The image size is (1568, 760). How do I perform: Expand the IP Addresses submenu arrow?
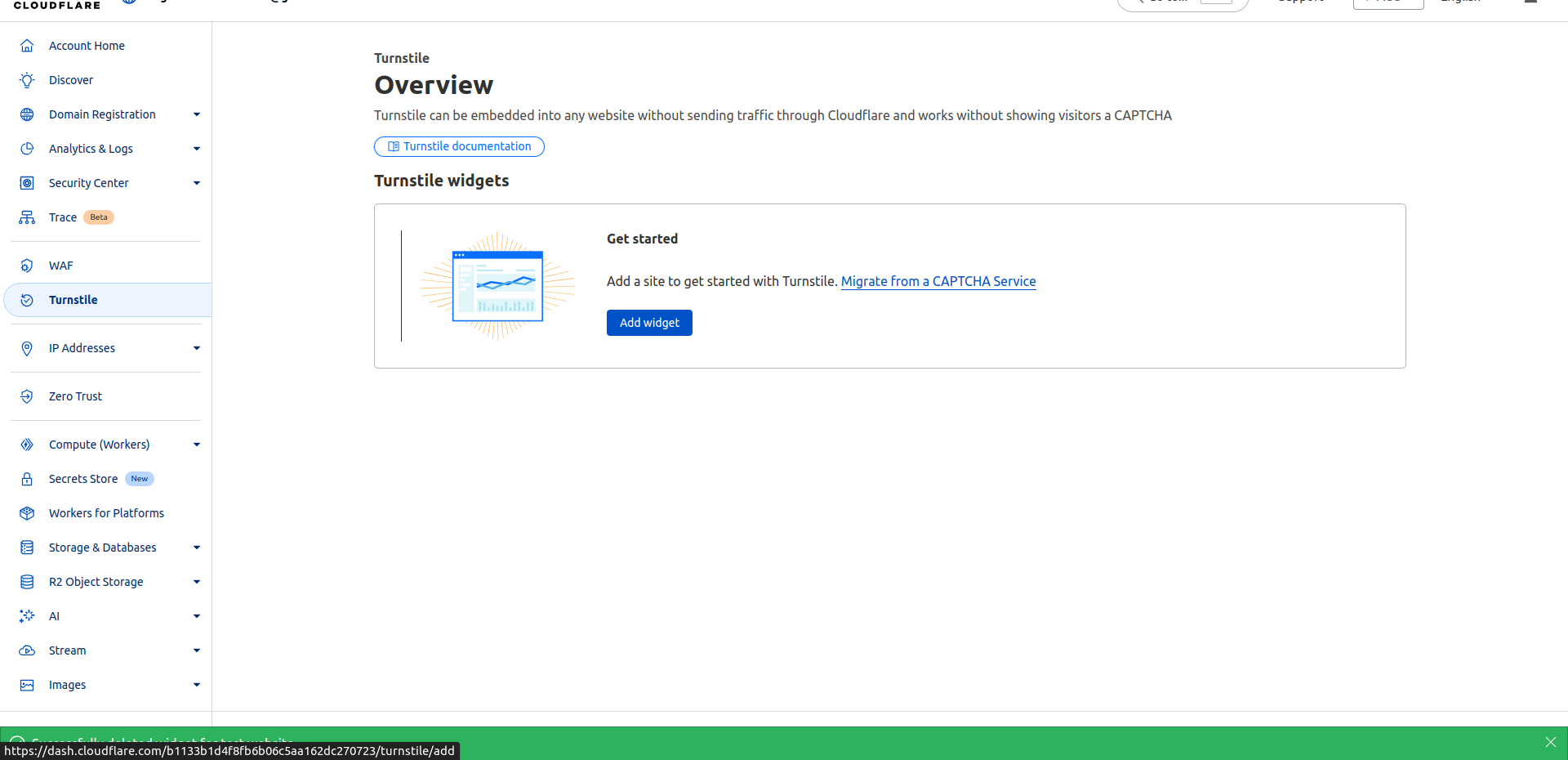tap(197, 348)
